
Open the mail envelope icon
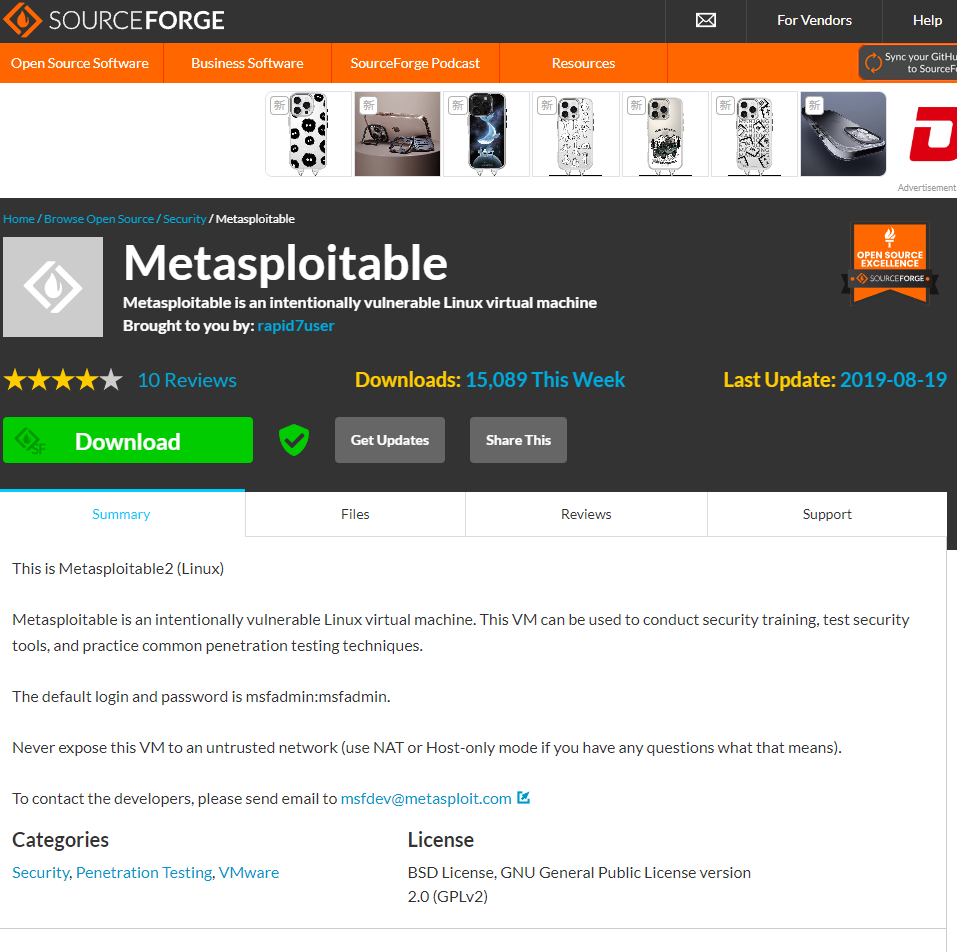(x=706, y=20)
